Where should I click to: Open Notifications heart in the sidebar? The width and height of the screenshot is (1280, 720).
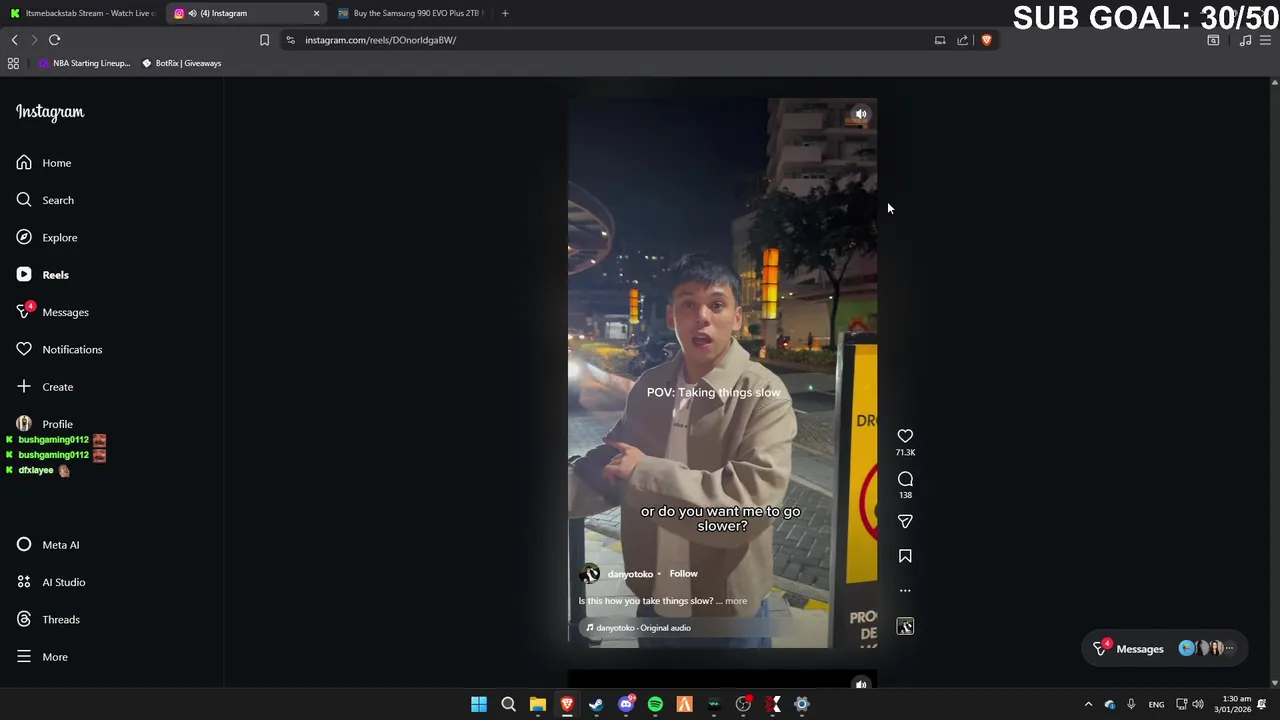point(59,350)
